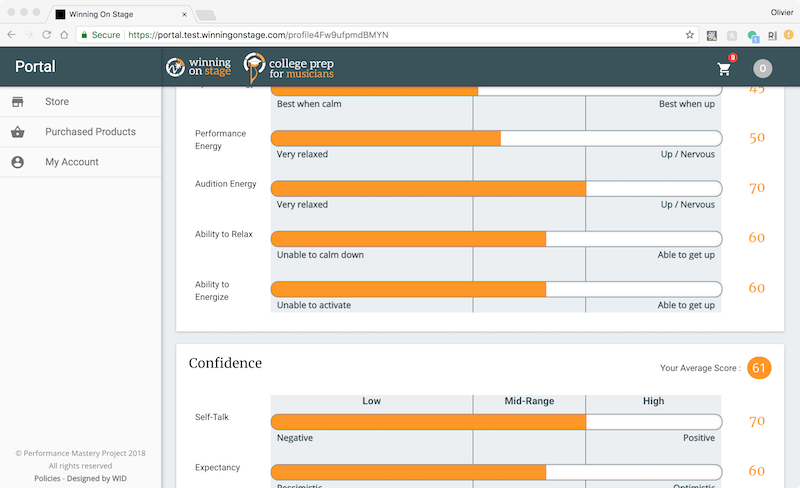Viewport: 800px width, 488px height.
Task: Click the My Account person icon
Action: 17,162
